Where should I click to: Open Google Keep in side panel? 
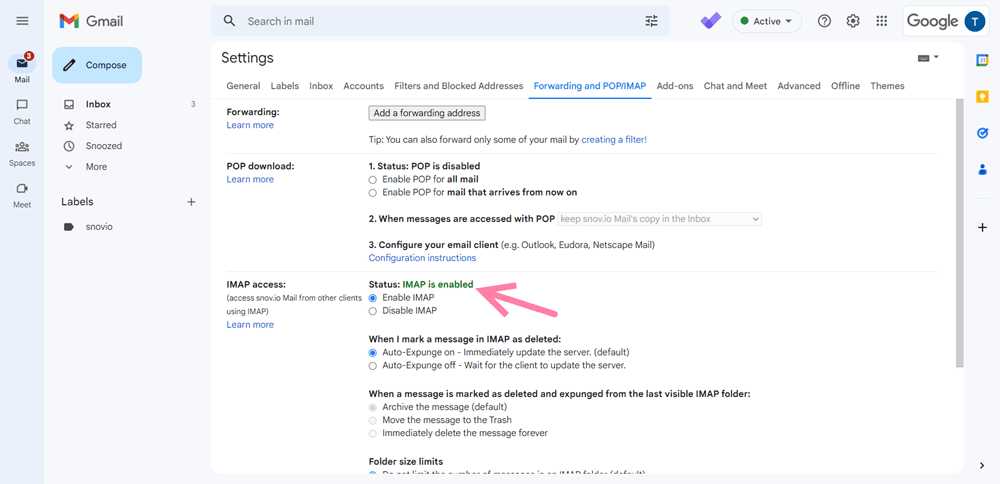982,97
